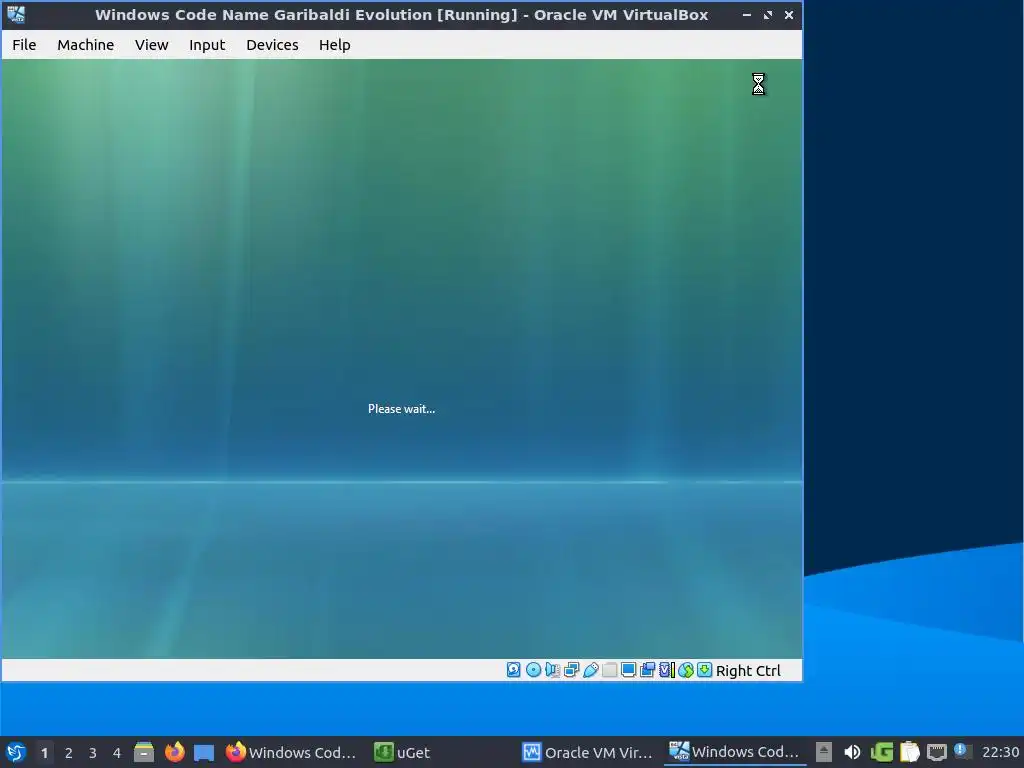Image resolution: width=1024 pixels, height=768 pixels.
Task: Launch the file manager from taskbar
Action: point(144,752)
